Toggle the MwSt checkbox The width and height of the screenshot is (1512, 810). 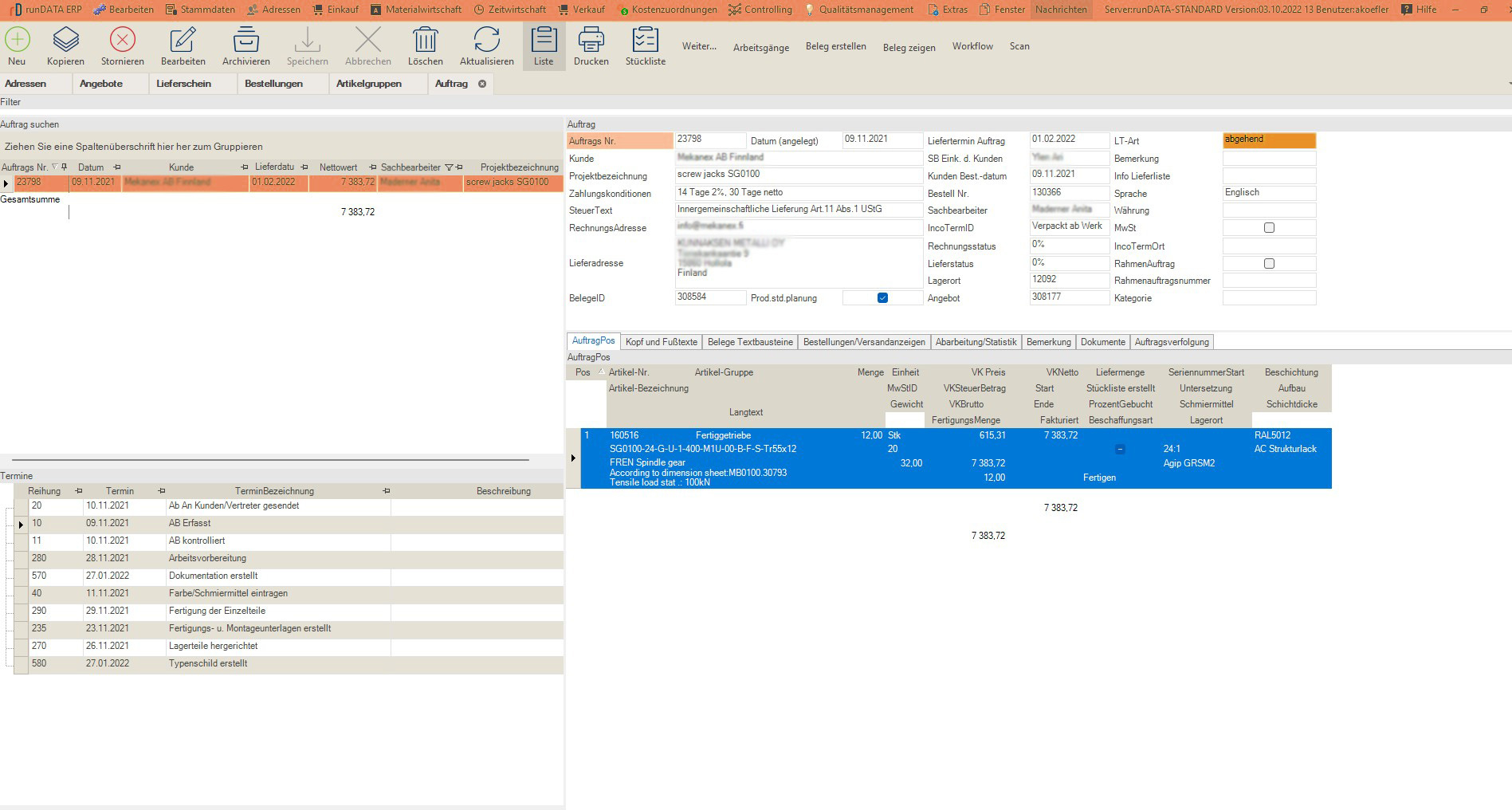point(1270,228)
